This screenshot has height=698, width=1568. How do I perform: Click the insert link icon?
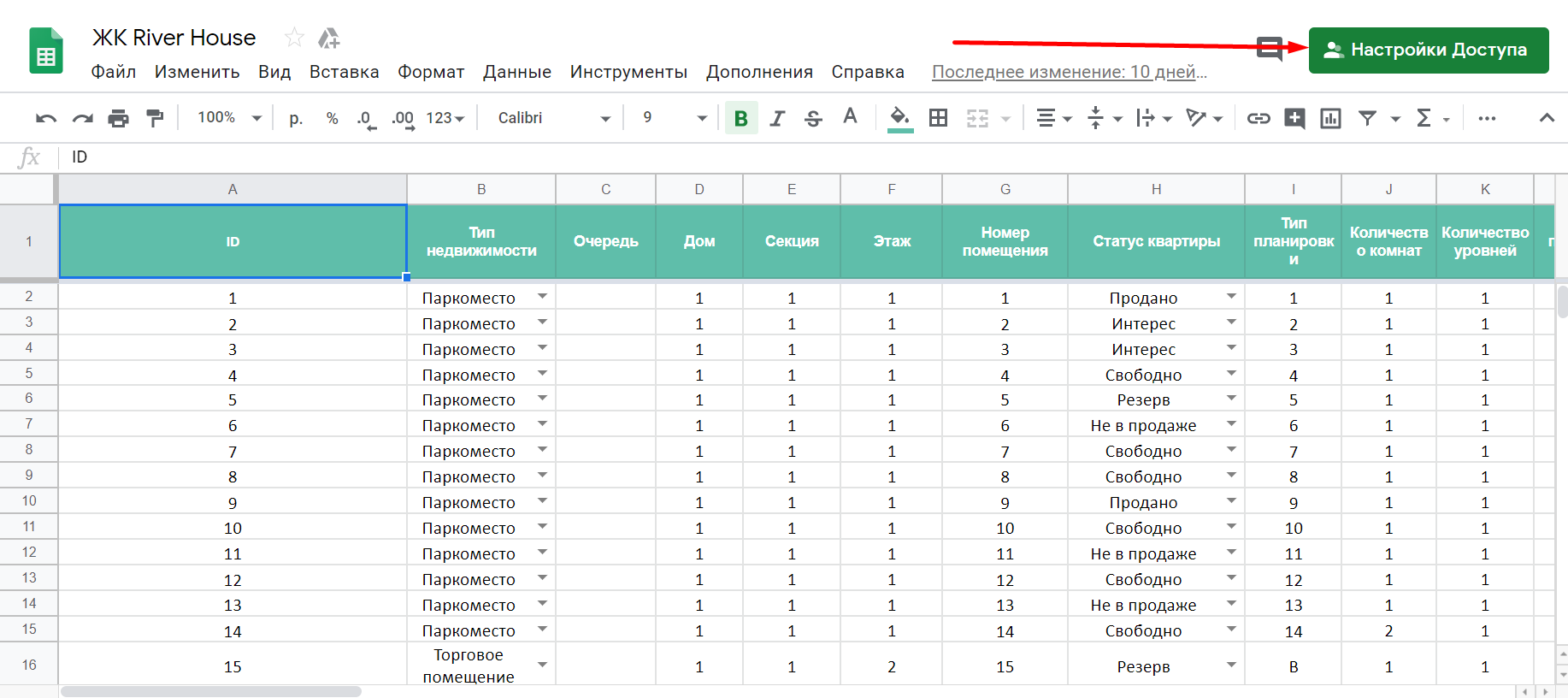[1258, 118]
